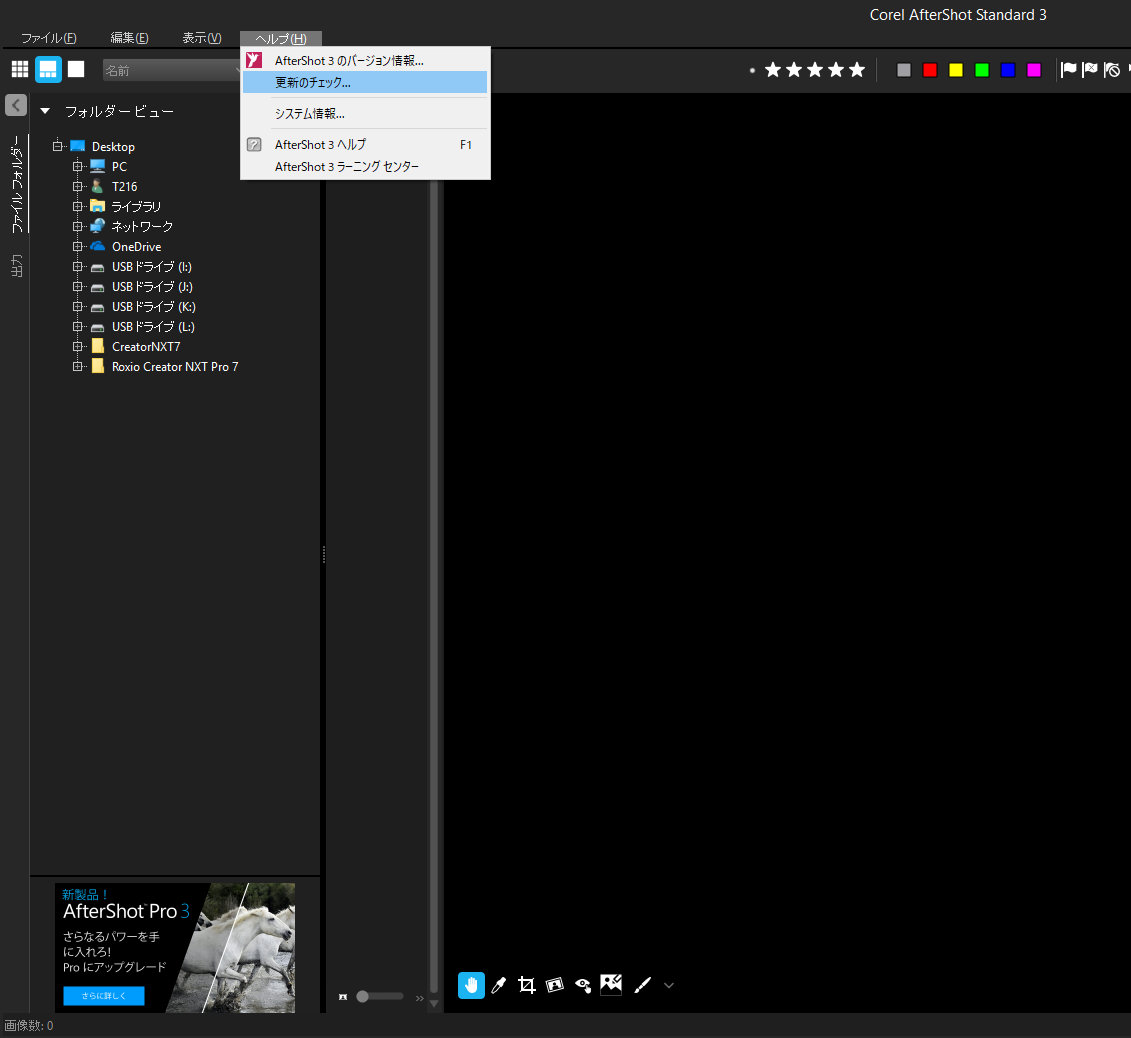This screenshot has width=1131, height=1038.
Task: Open the image watermark edit tool
Action: click(611, 984)
